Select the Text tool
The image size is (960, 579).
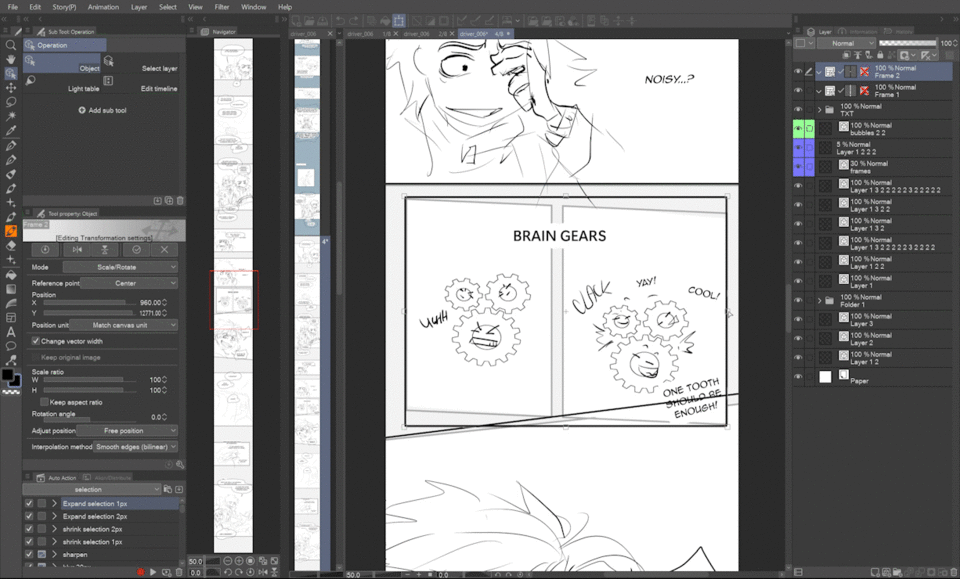point(10,332)
